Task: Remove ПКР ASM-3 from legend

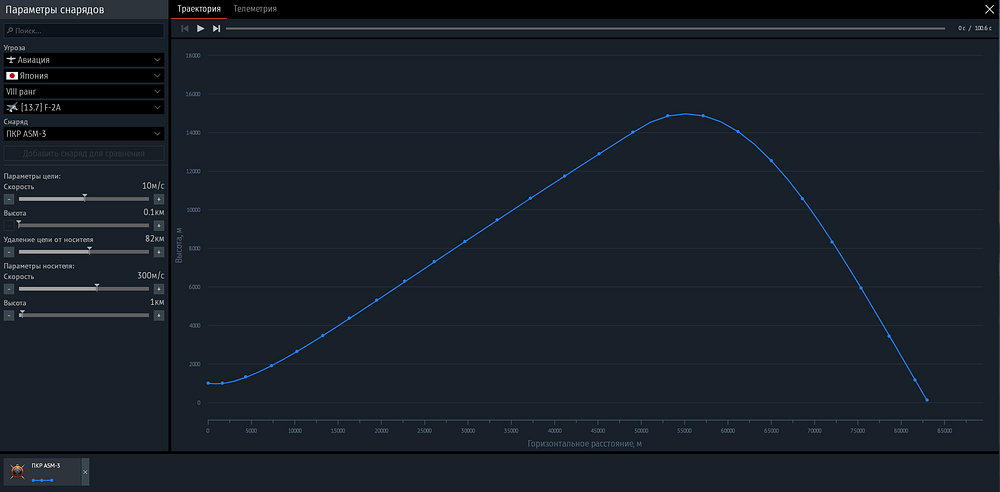Action: point(85,472)
